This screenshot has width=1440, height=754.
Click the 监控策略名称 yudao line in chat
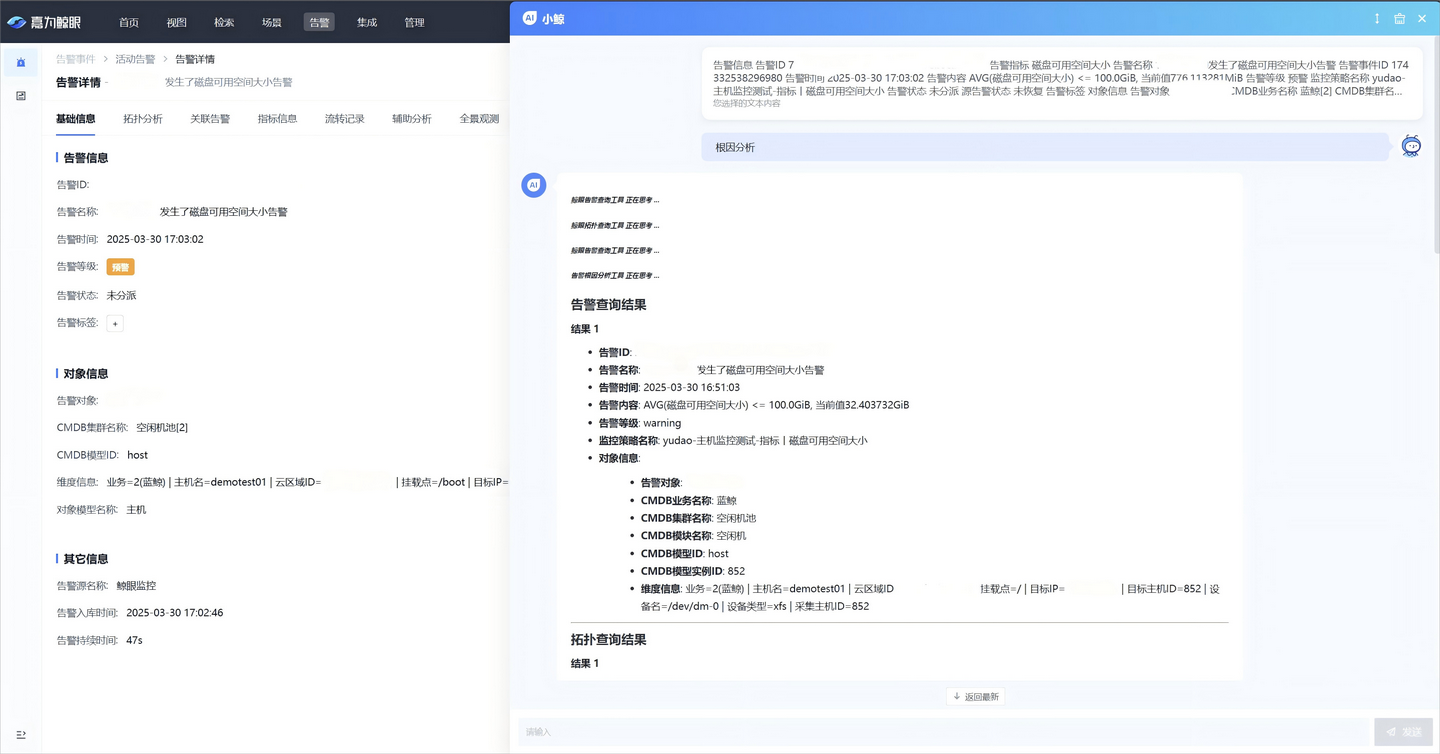point(733,441)
